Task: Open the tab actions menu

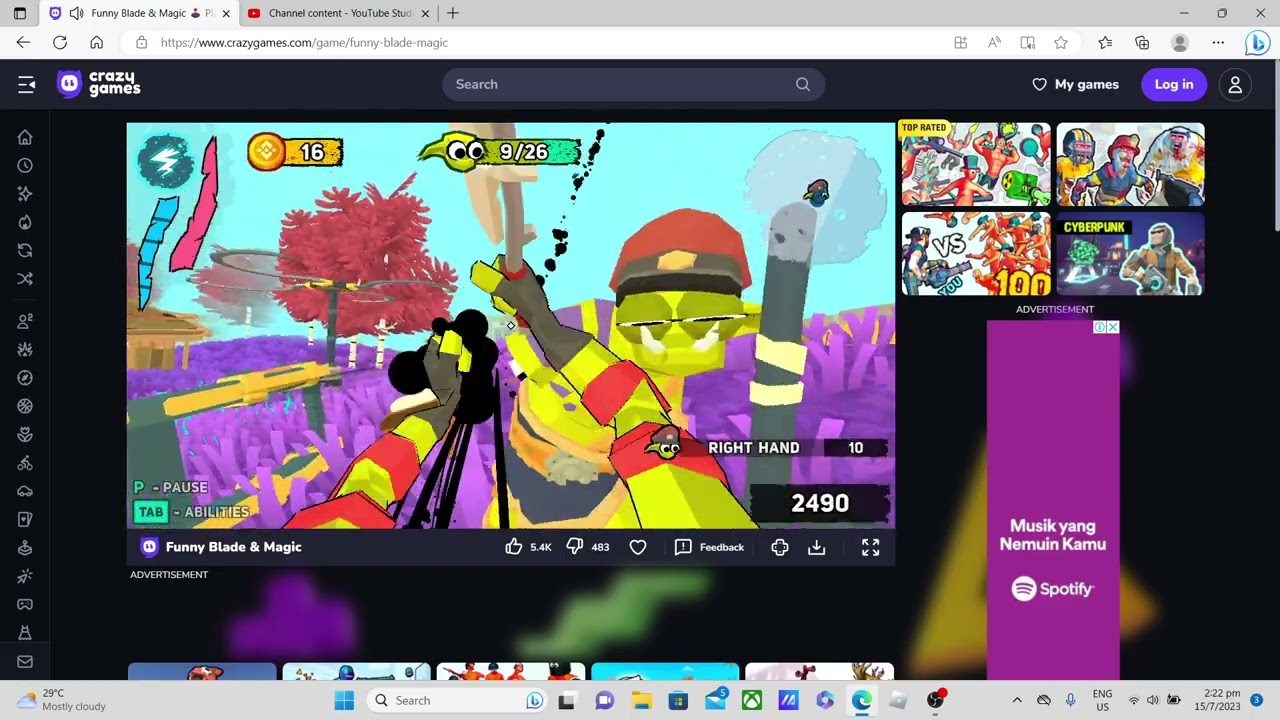Action: click(x=19, y=13)
